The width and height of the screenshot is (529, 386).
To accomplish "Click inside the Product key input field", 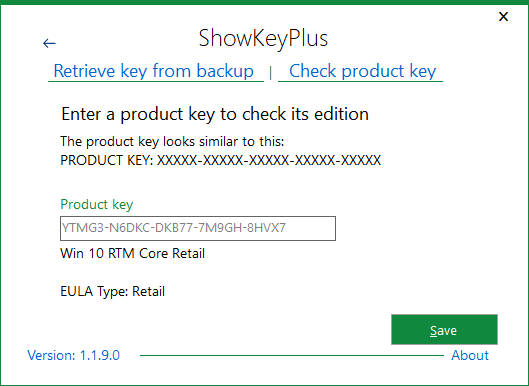I will (198, 228).
